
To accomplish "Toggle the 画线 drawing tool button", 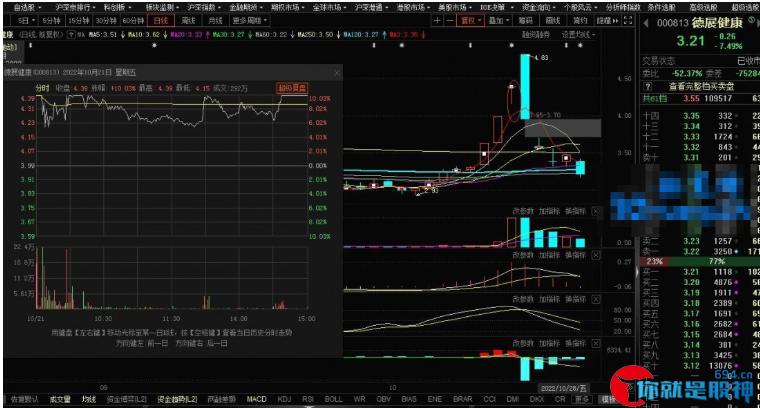I will [553, 20].
